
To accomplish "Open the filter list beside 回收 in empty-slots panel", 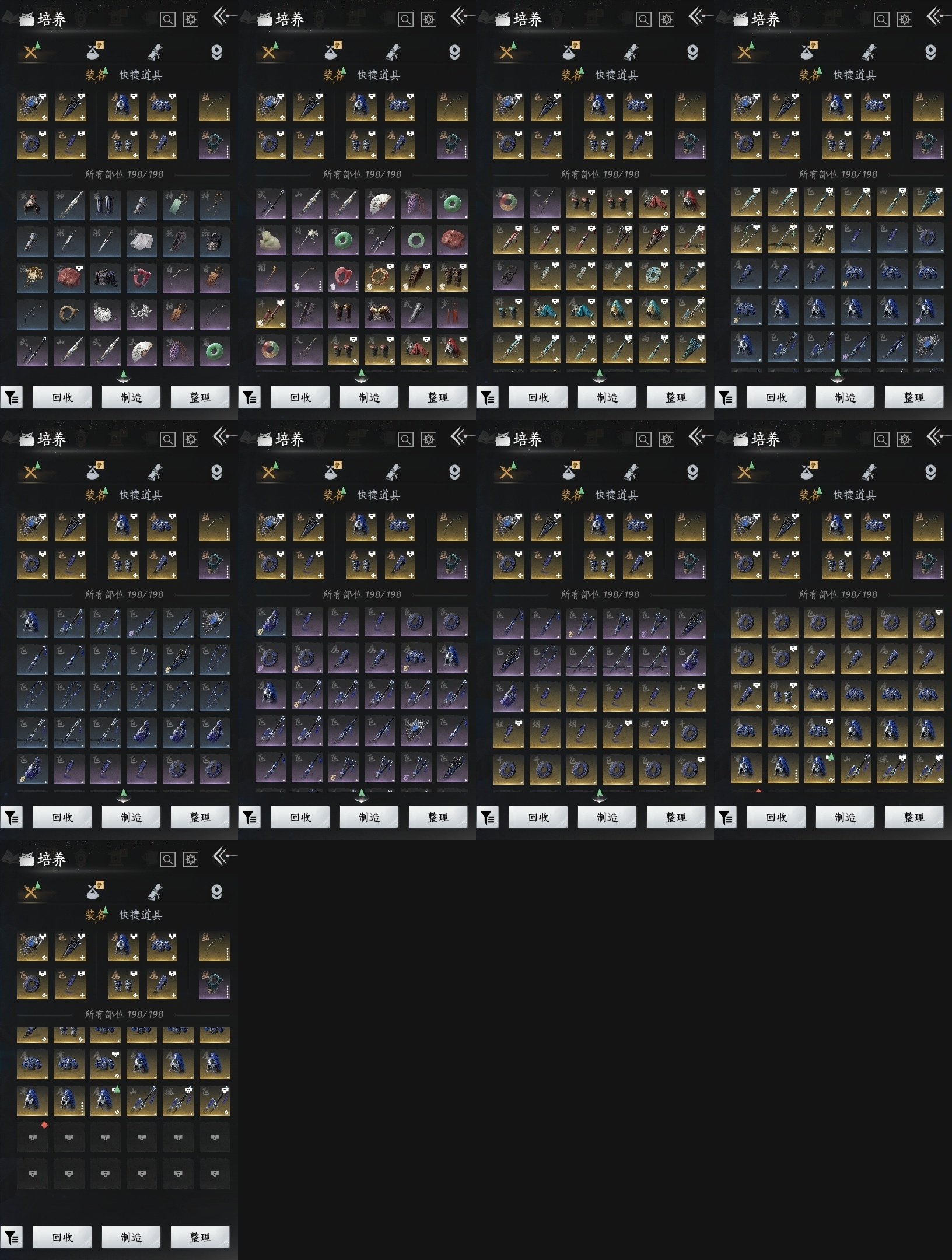I will [x=12, y=1237].
